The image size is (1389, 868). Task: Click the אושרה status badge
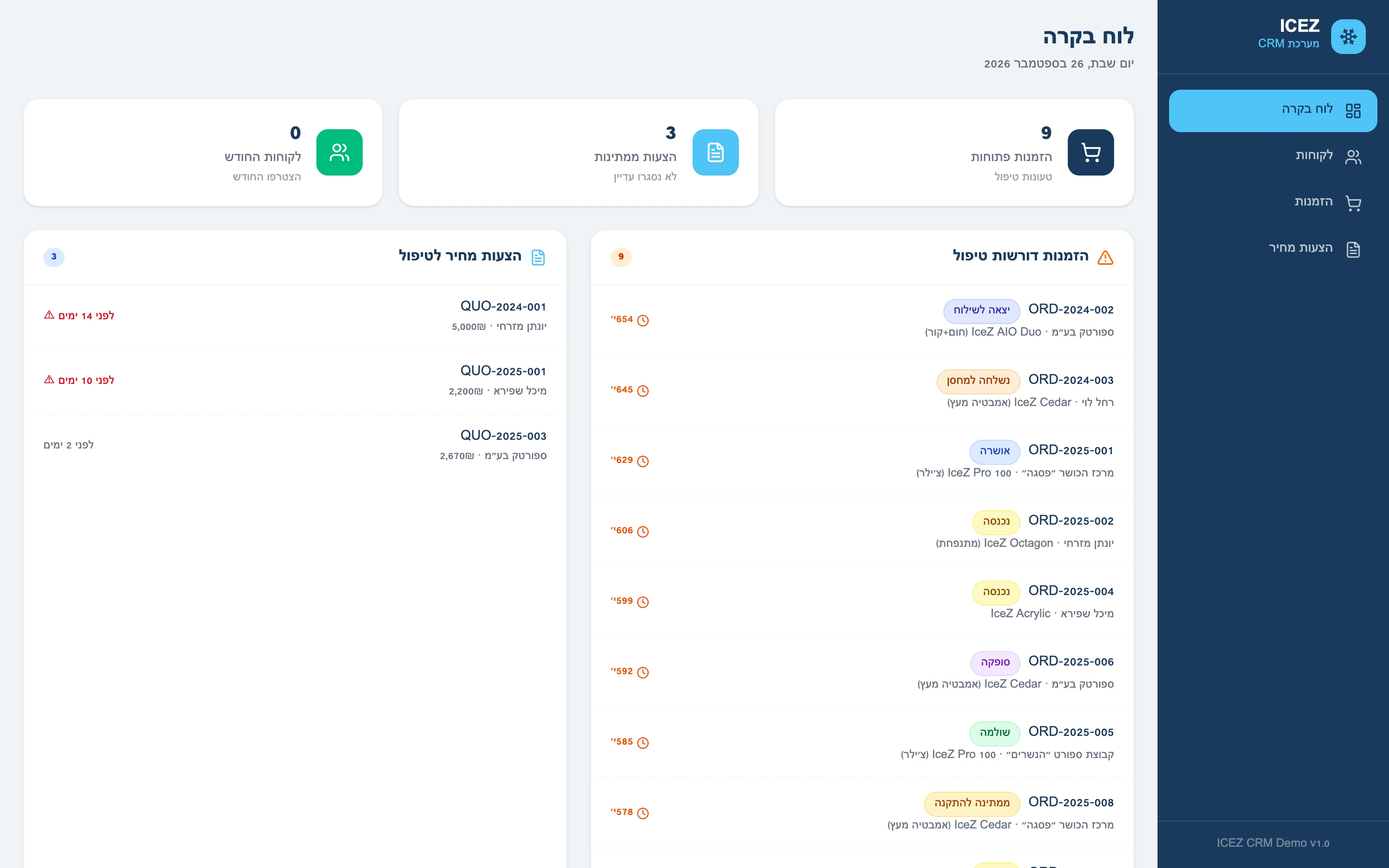(994, 451)
